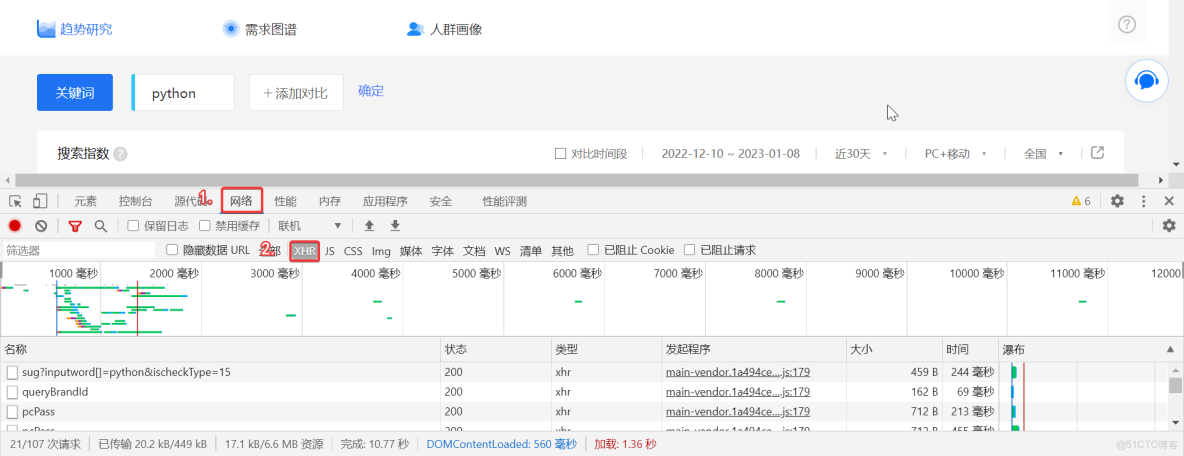Check the 已阻止 Cookie checkbox
Viewport: 1184px width, 456px height.
[593, 250]
